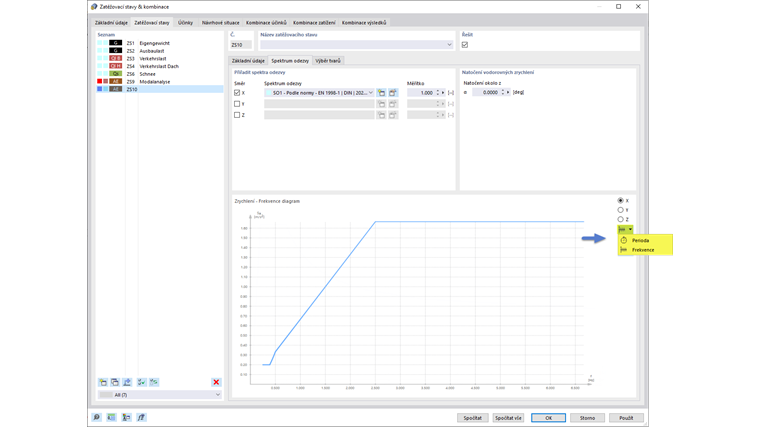Switch to the Spektrum odezvy sub-tab
760x427 pixels.
[x=290, y=61]
